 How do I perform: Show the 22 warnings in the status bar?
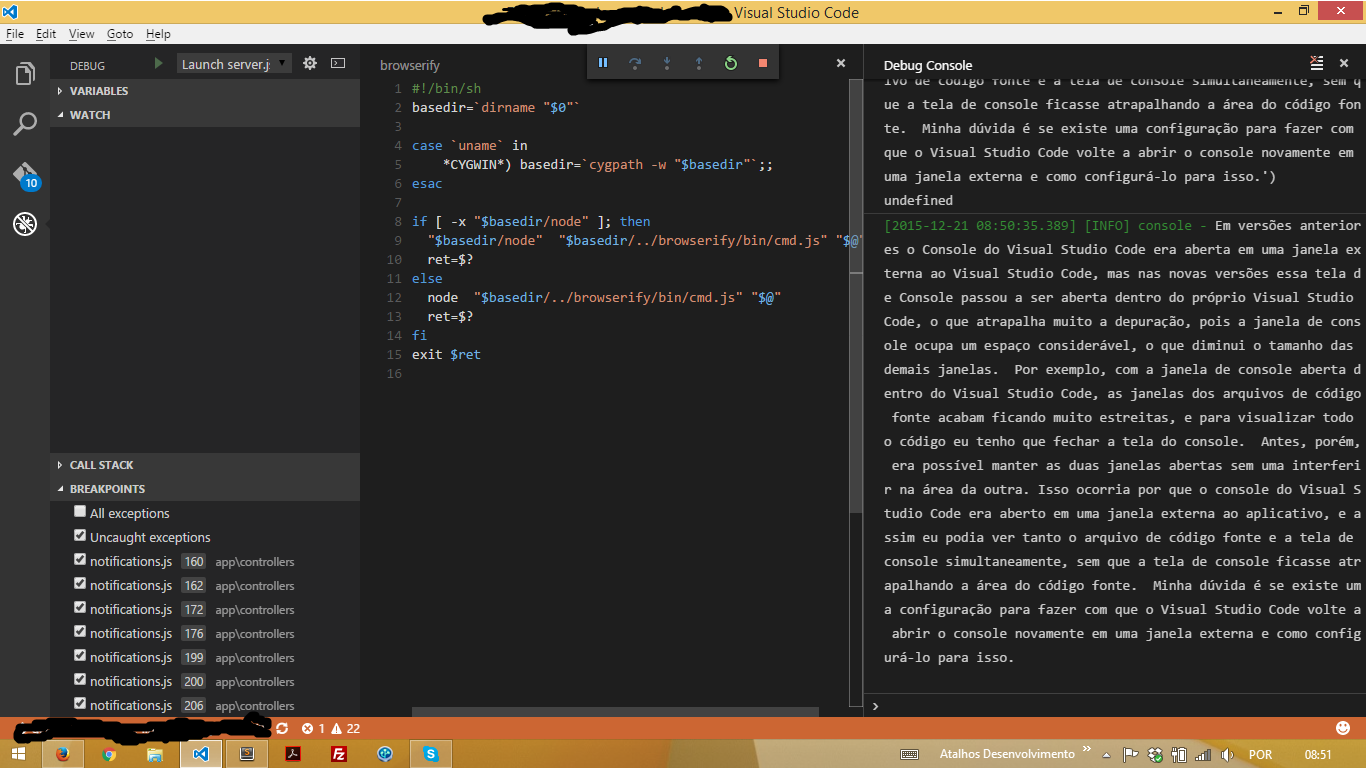coord(346,729)
